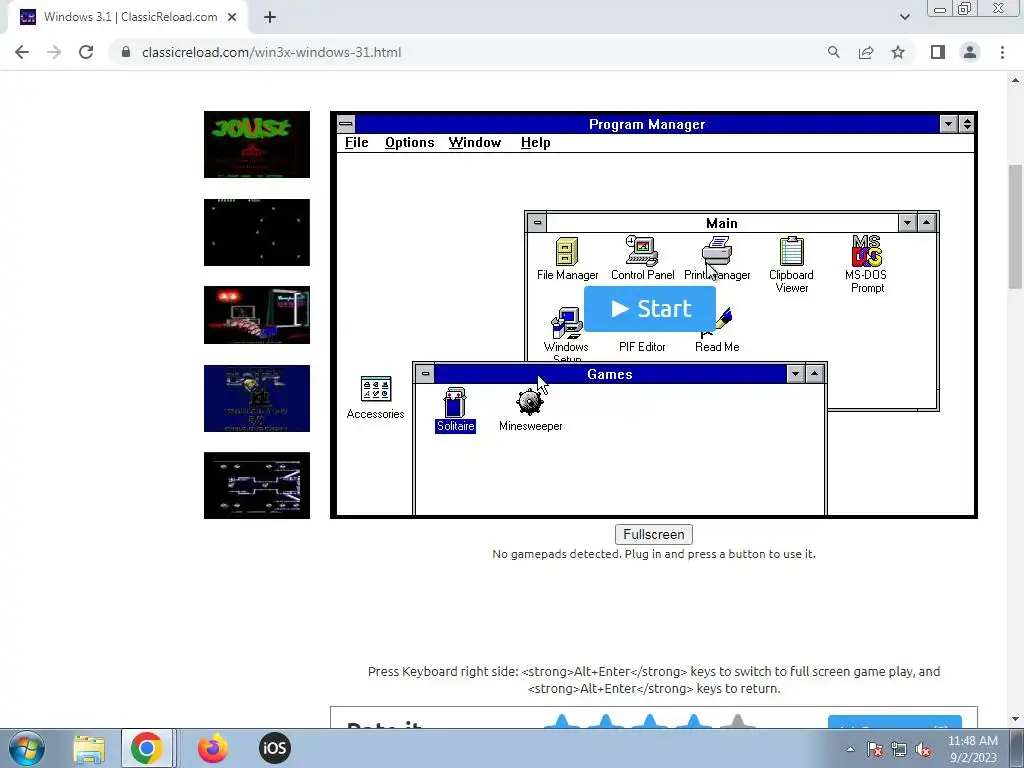Screen dimensions: 1024x768
Task: Open a new browser tab
Action: [270, 17]
